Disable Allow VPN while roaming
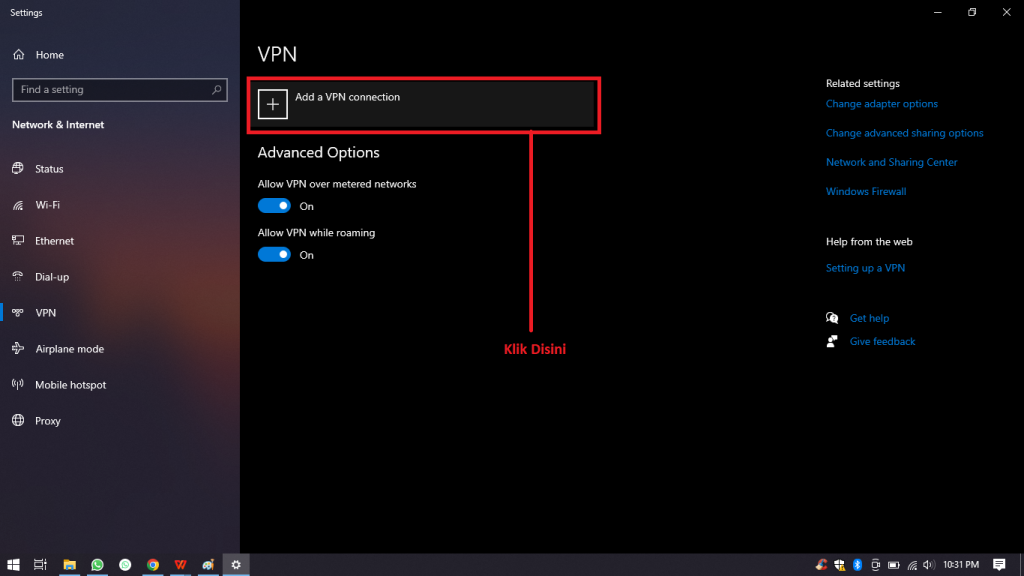 tap(274, 254)
